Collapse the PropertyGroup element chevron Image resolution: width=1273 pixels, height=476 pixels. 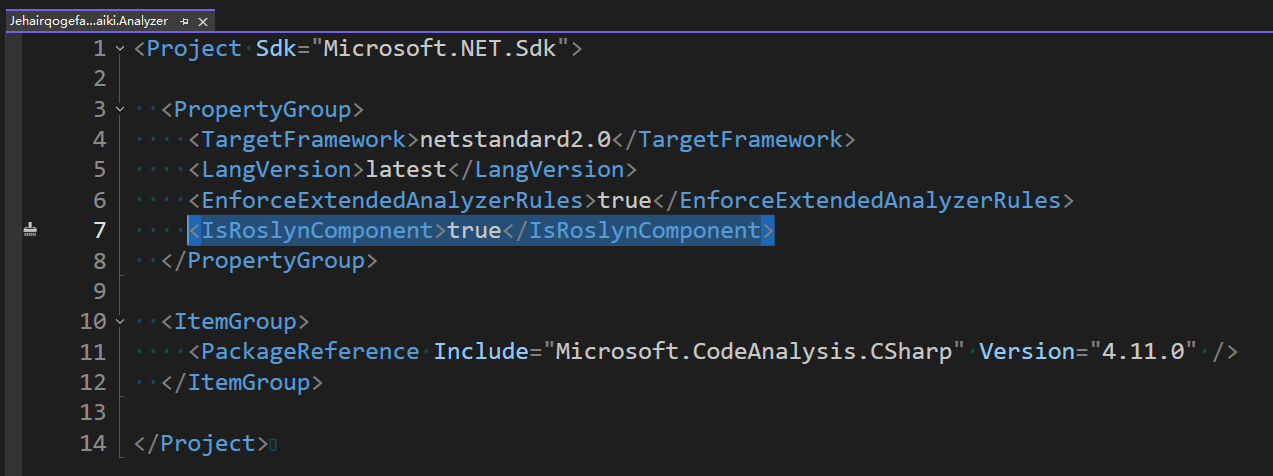[121, 109]
